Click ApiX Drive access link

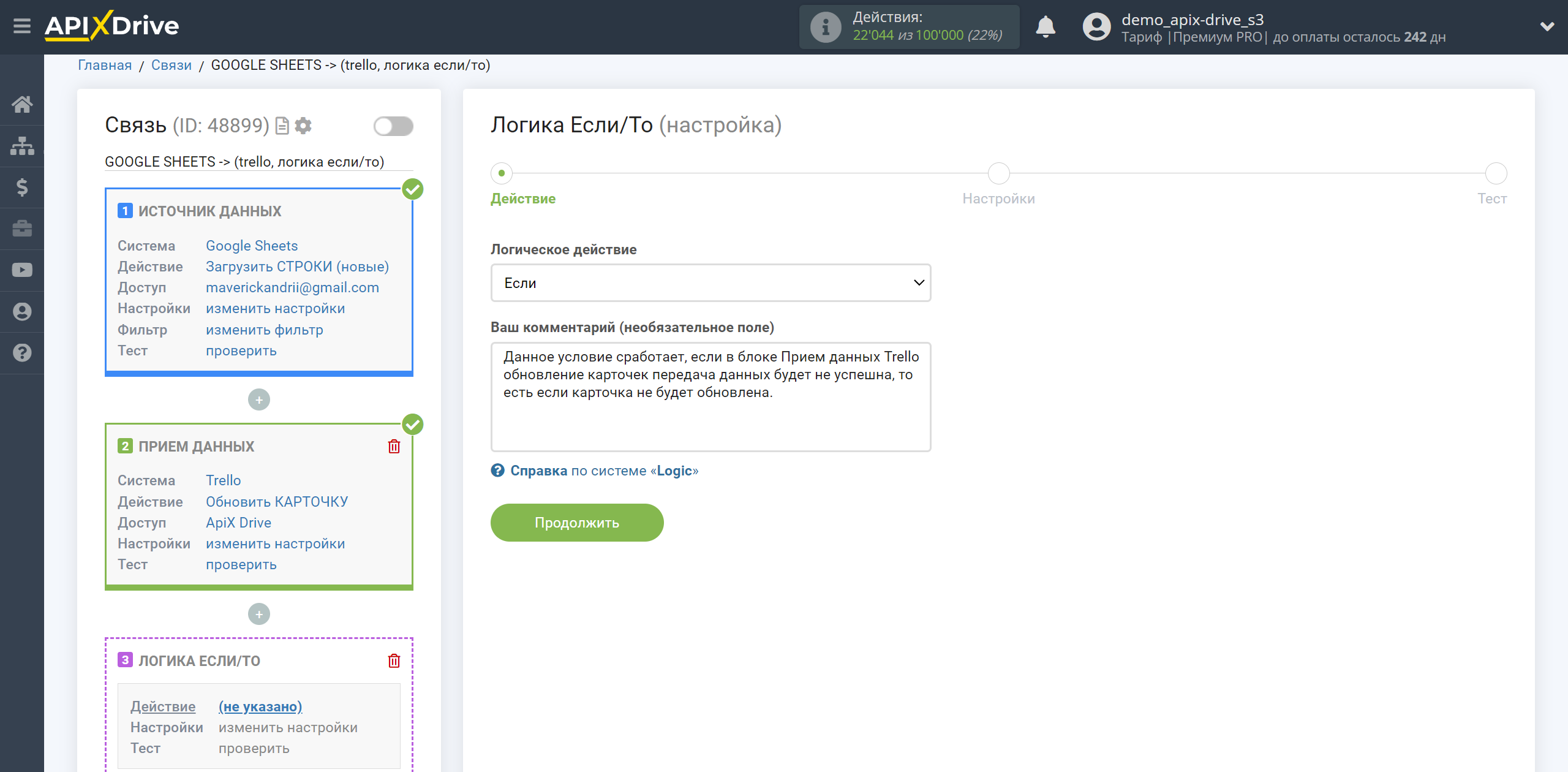[x=239, y=523]
